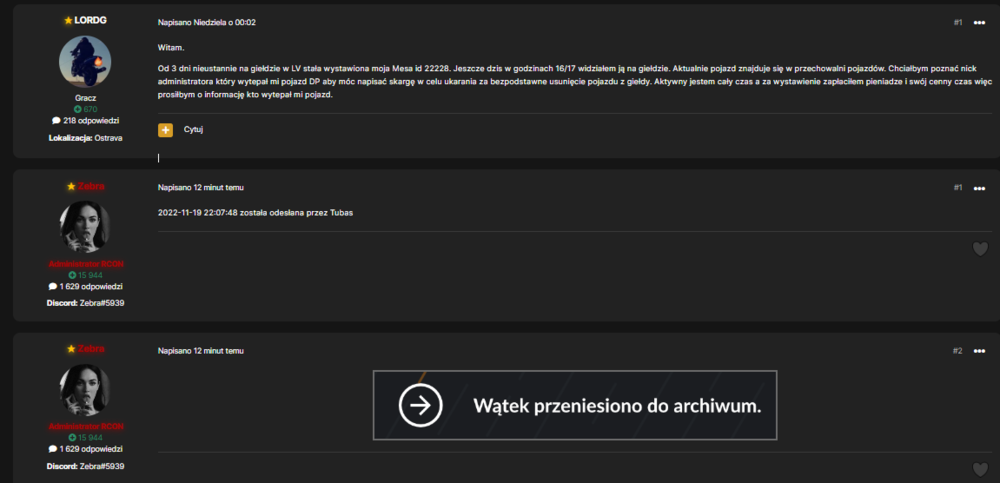Click Cytuj to quote LORDG's post

click(x=193, y=130)
